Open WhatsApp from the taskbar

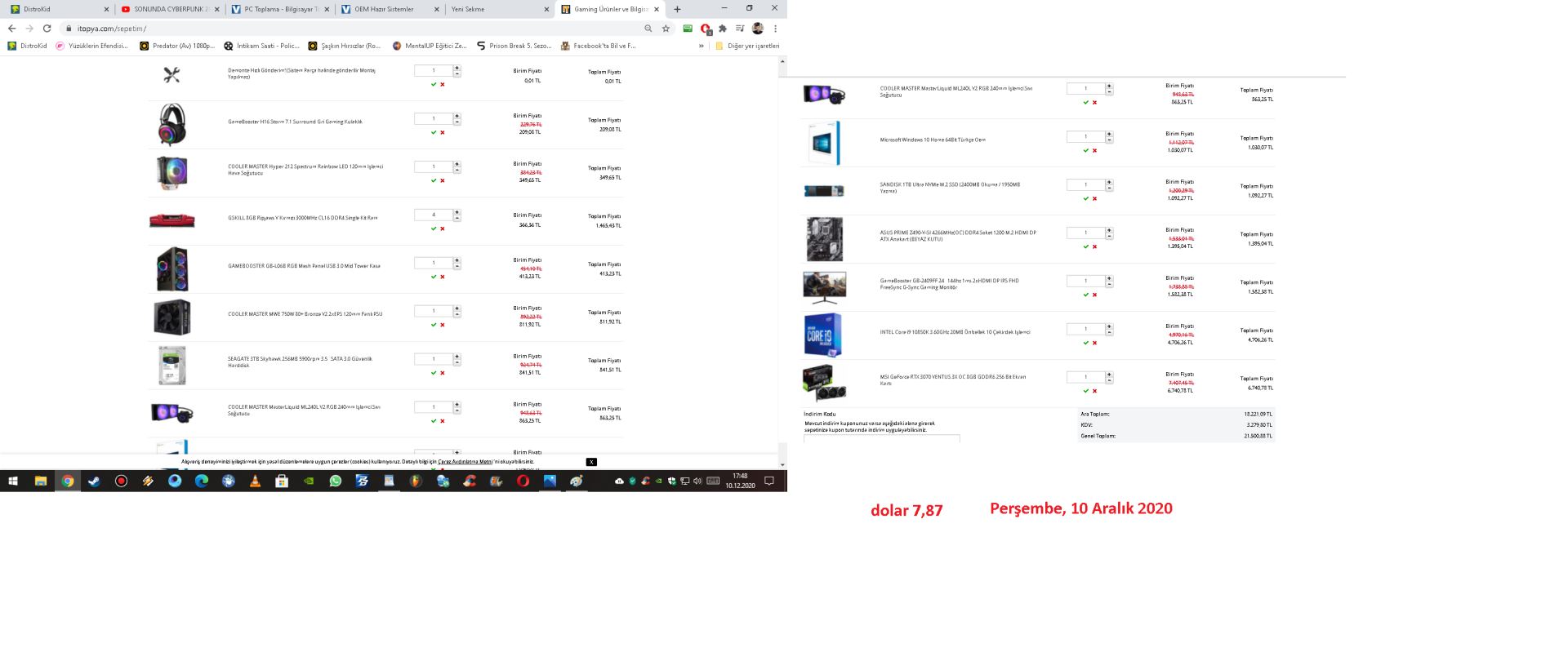tap(336, 481)
